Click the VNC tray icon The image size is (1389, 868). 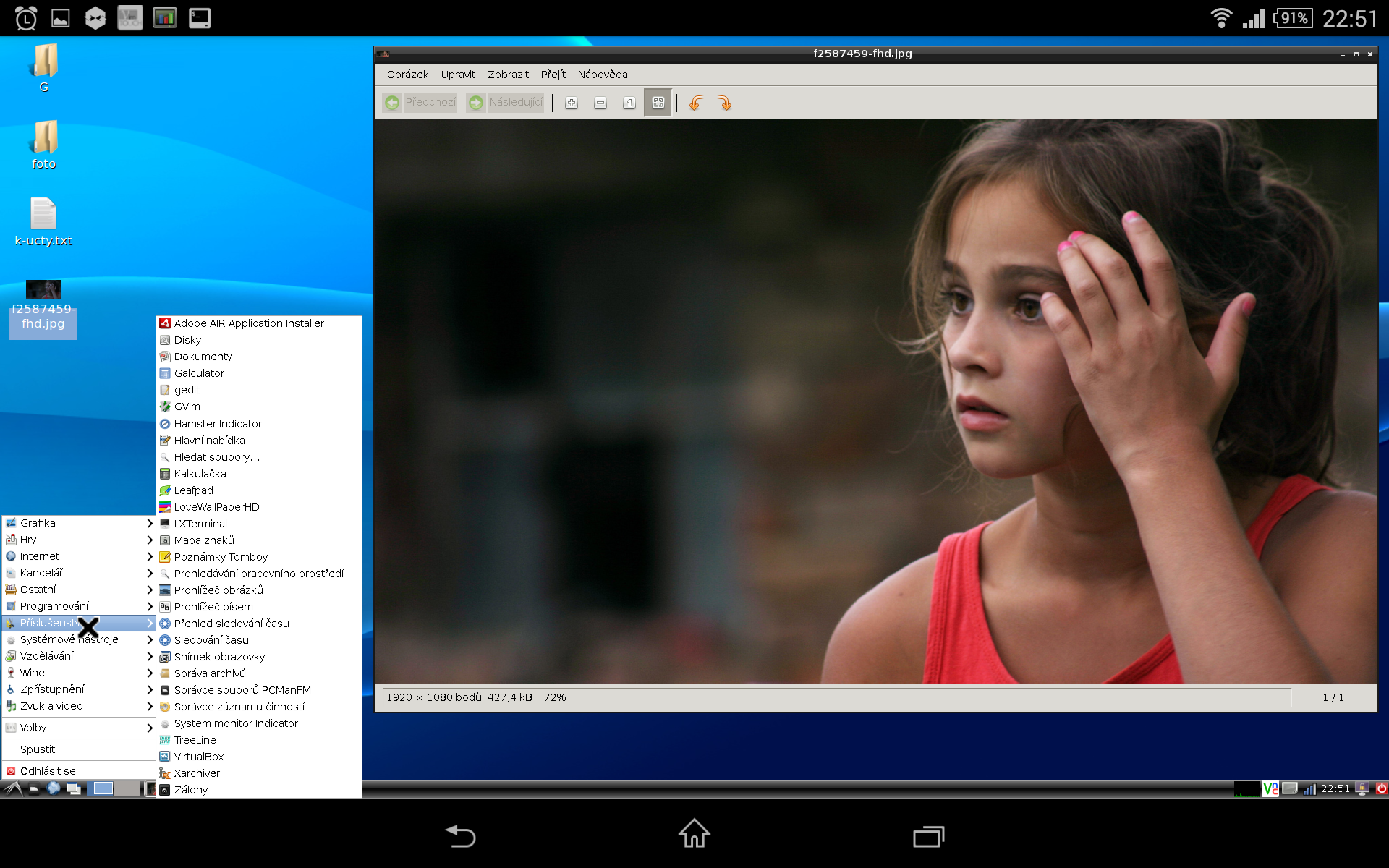click(1270, 788)
